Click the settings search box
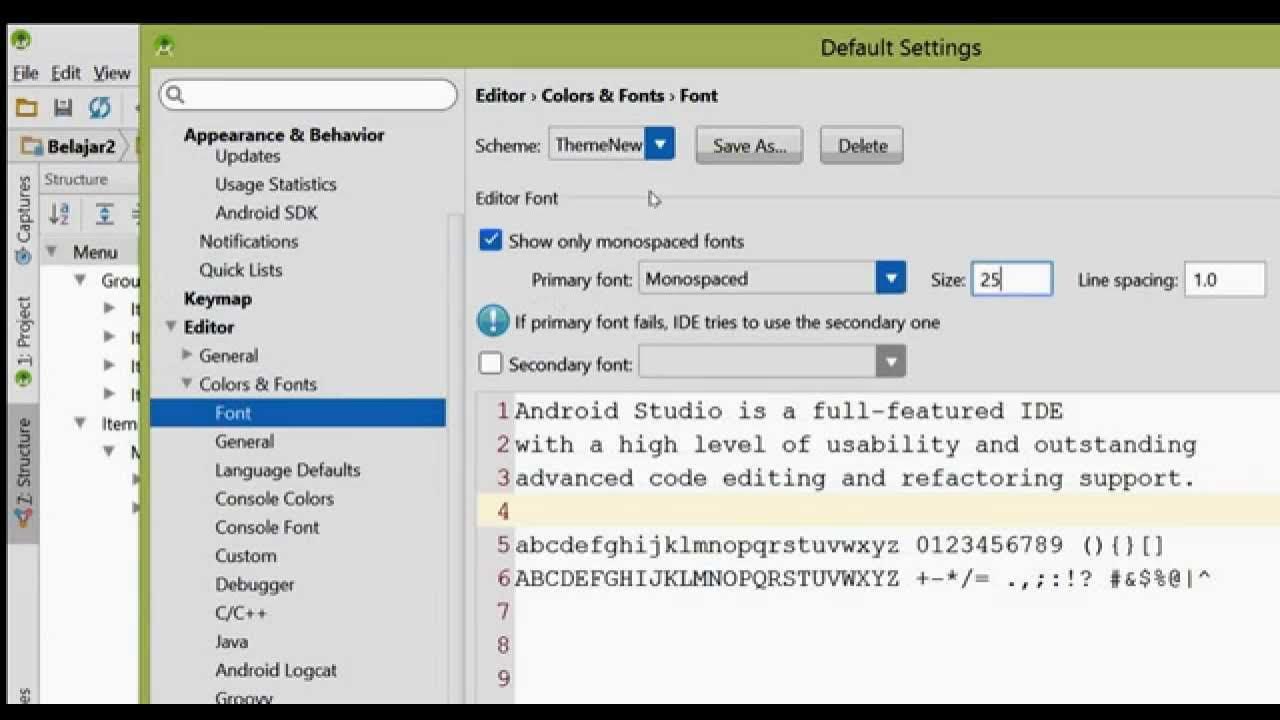 click(307, 94)
